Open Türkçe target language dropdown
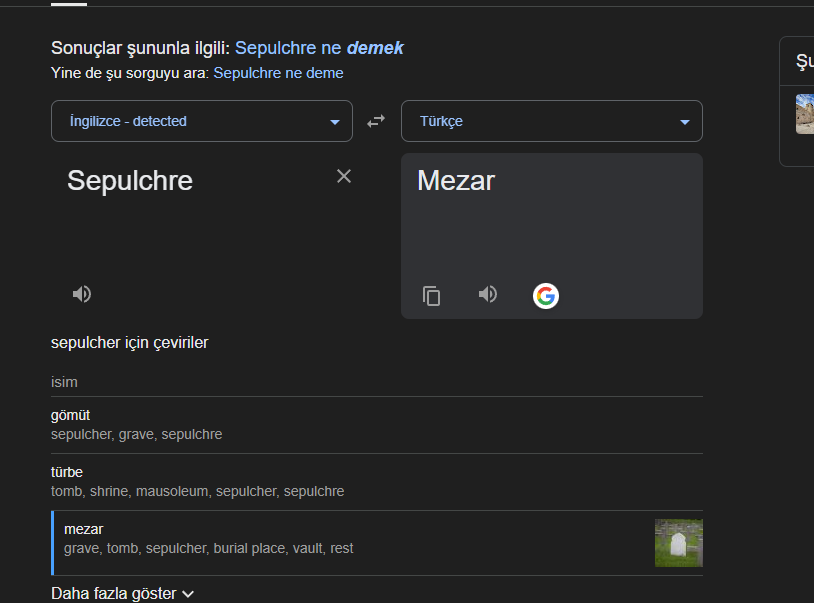The height and width of the screenshot is (603, 814). point(552,121)
